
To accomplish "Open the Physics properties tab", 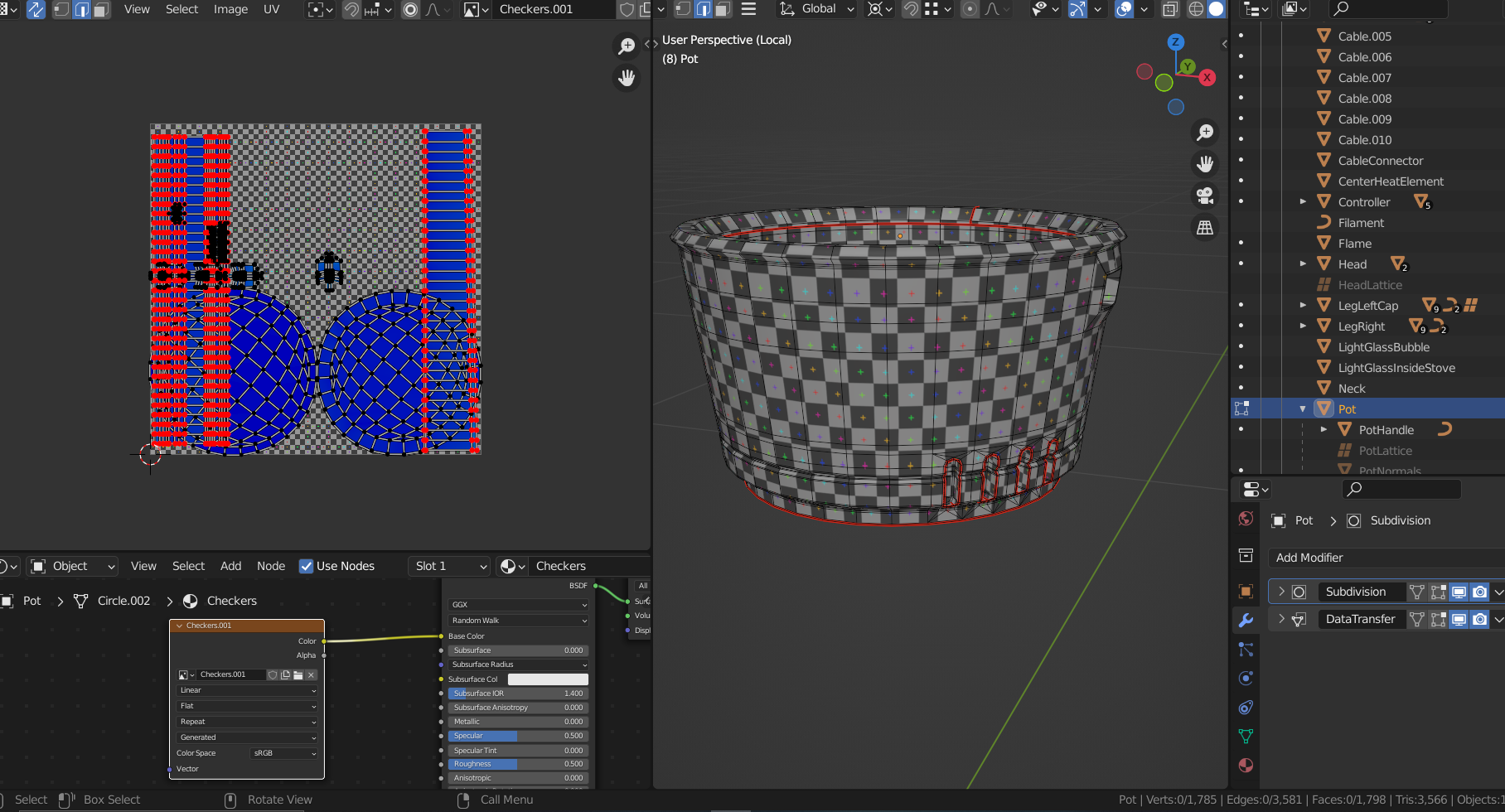I will click(1246, 678).
